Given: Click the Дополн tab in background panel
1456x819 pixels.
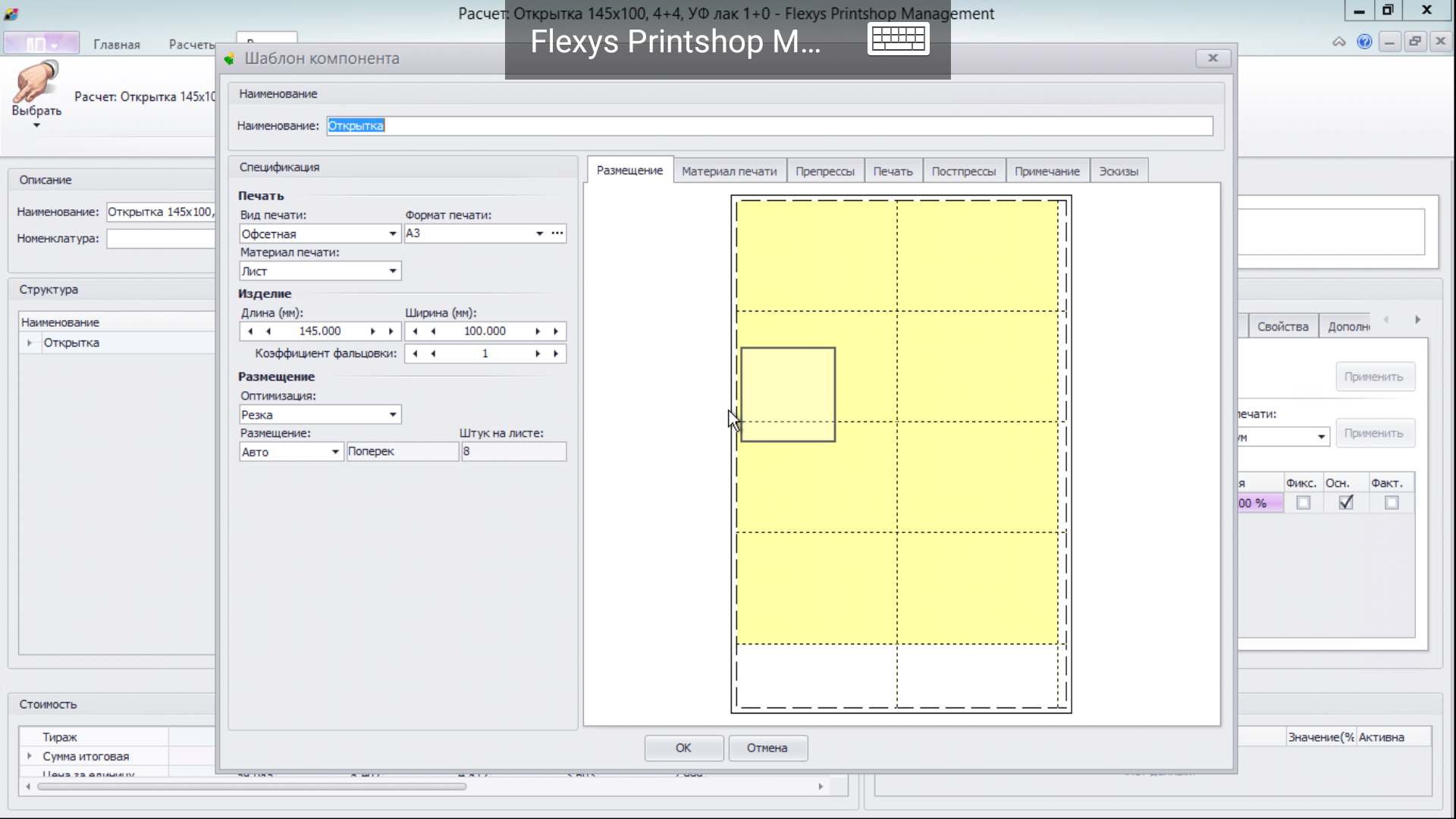Looking at the screenshot, I should point(1348,327).
